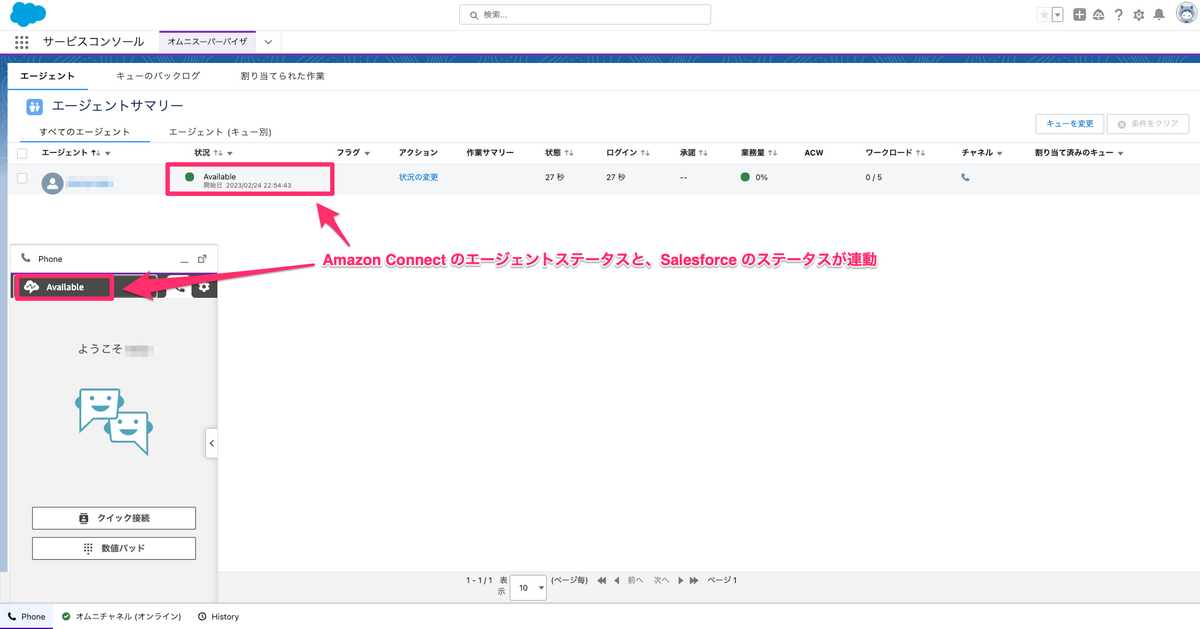Screen dimensions: 1200x629
Task: Click the phone channel icon in row
Action: (966, 177)
